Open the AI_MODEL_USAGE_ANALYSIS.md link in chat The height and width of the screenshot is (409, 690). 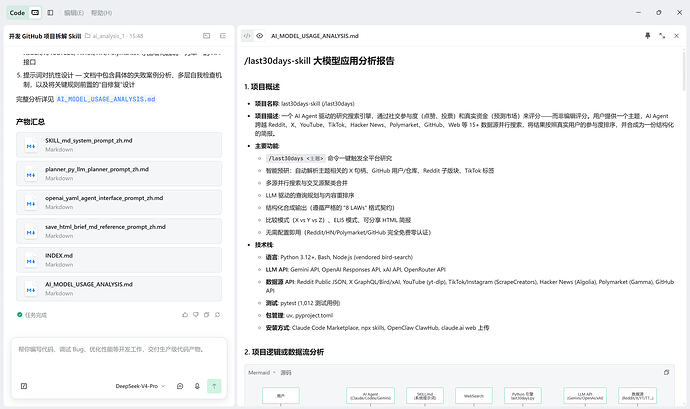[106, 99]
